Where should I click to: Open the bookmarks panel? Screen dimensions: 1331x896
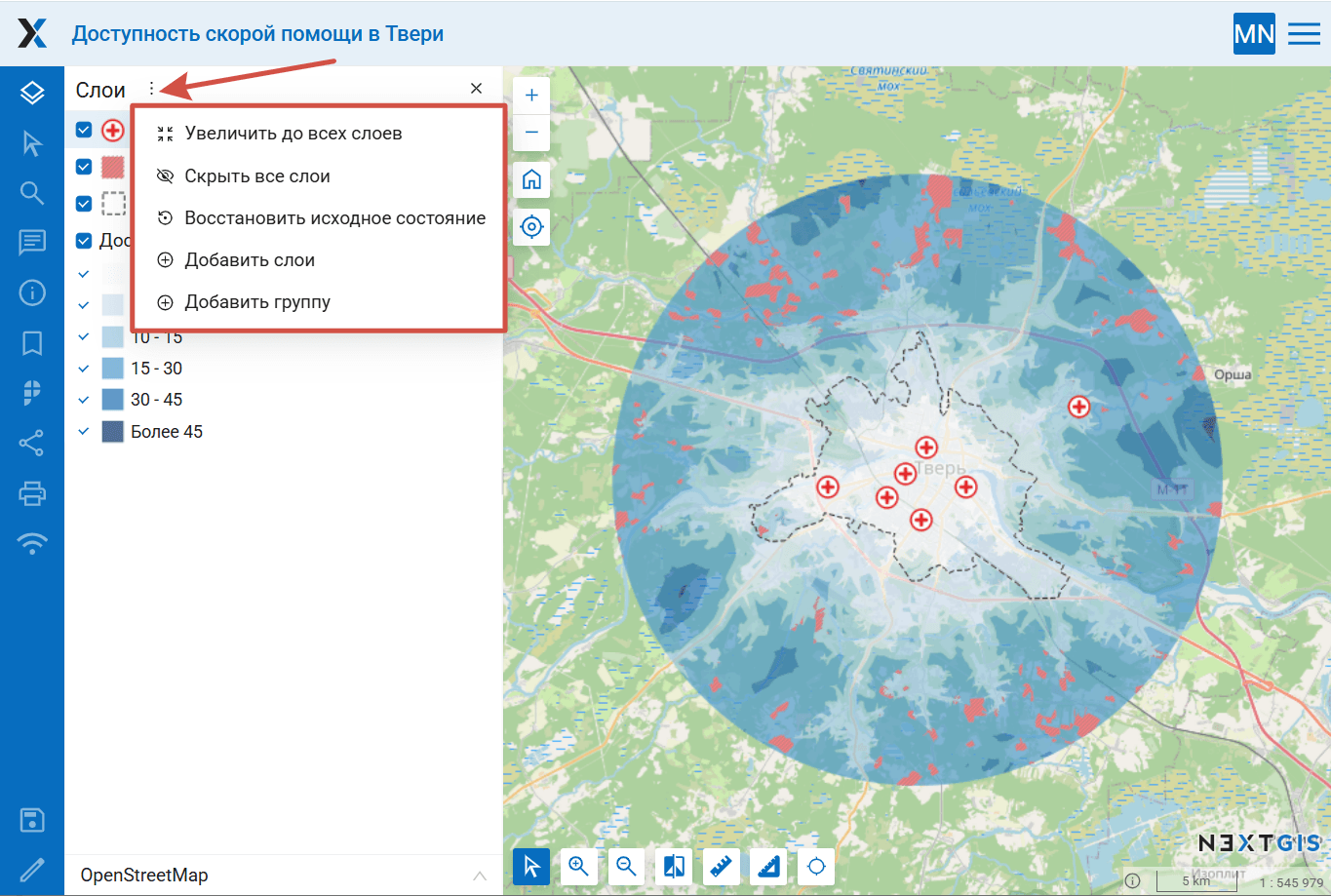pos(32,342)
